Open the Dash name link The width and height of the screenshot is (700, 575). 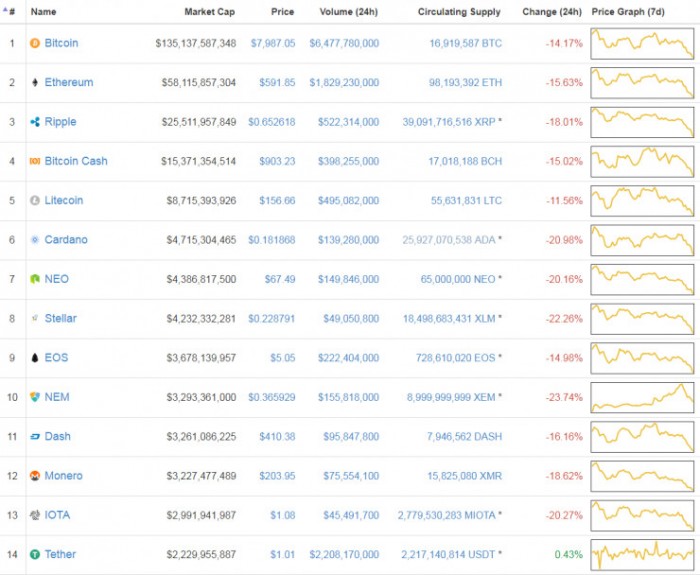(x=58, y=436)
